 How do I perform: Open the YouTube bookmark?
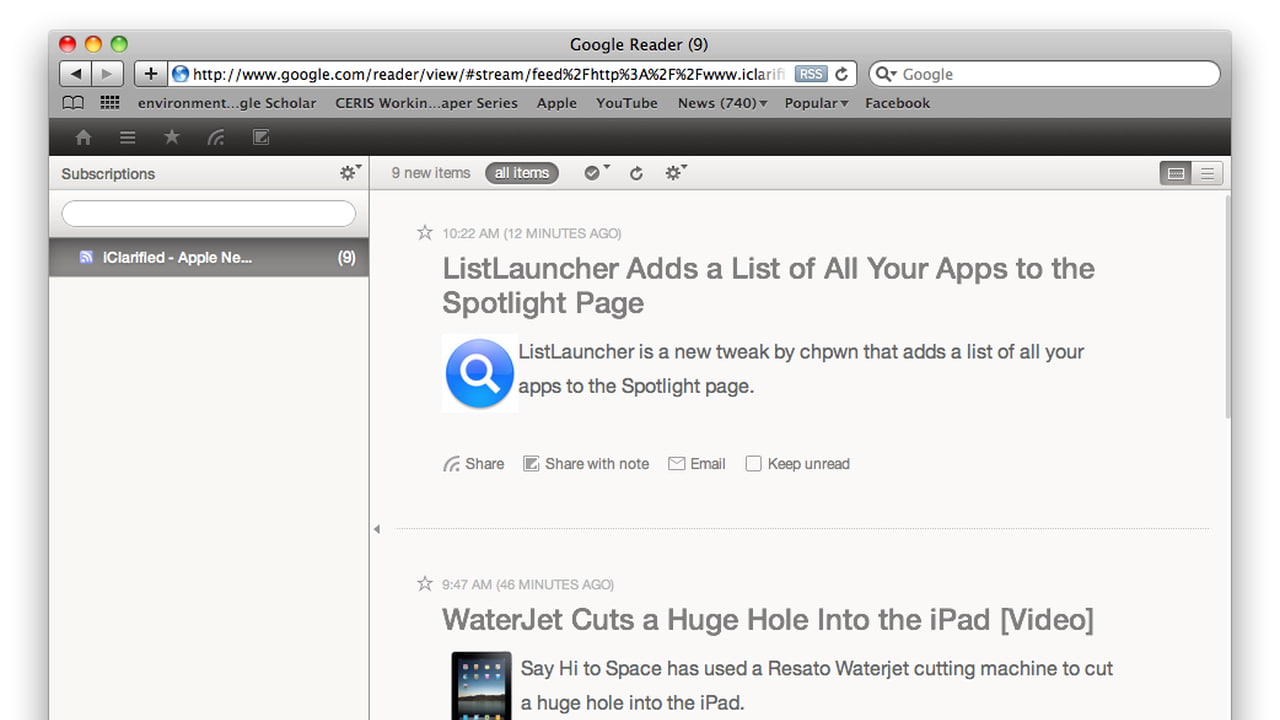coord(627,103)
